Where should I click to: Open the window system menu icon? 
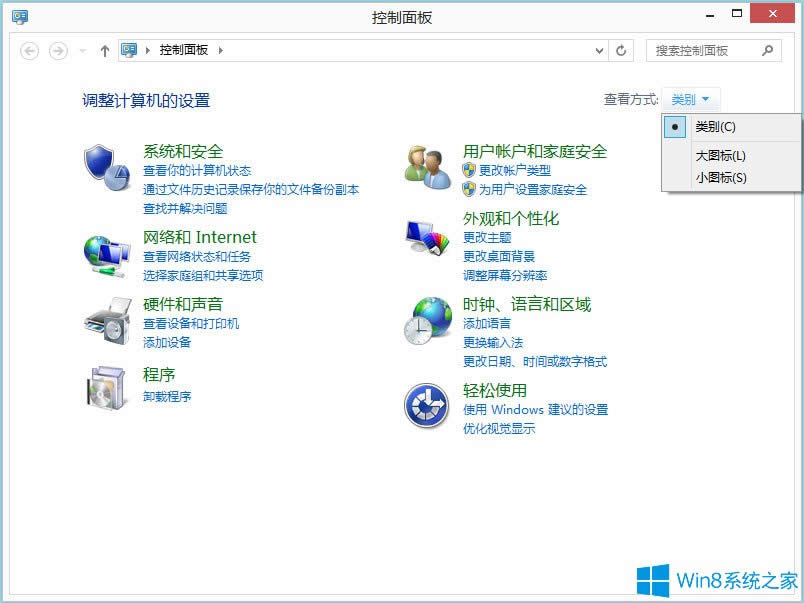pyautogui.click(x=19, y=16)
